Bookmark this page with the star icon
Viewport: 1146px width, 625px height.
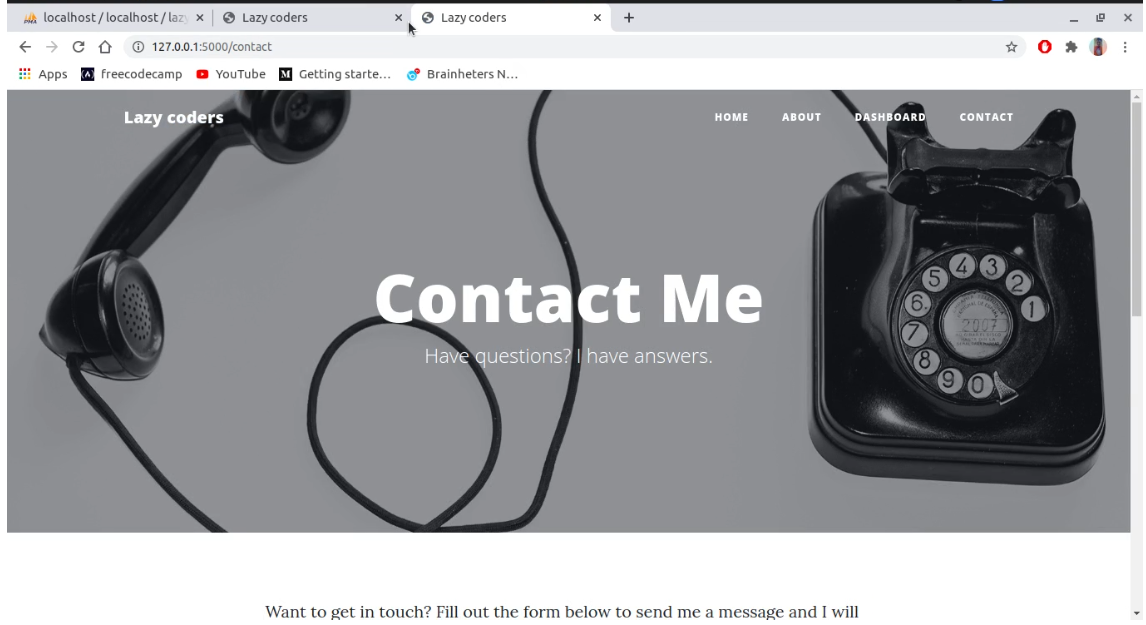click(1012, 47)
